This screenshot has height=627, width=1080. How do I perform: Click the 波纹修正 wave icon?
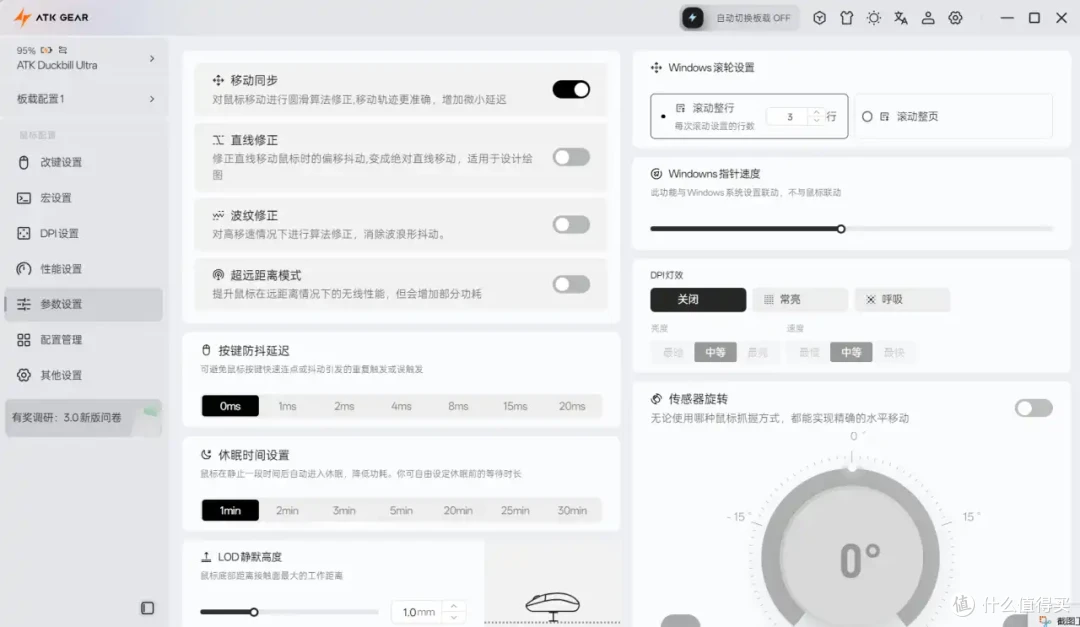pos(218,215)
